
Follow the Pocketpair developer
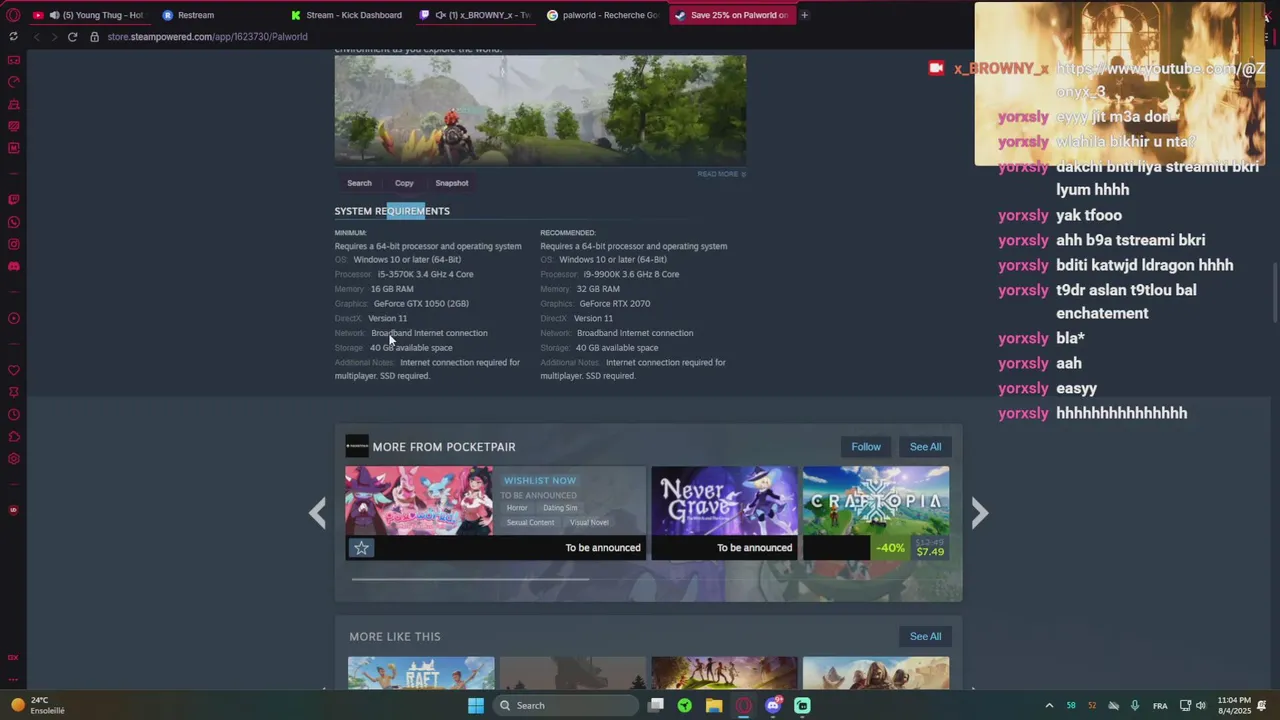(x=866, y=447)
